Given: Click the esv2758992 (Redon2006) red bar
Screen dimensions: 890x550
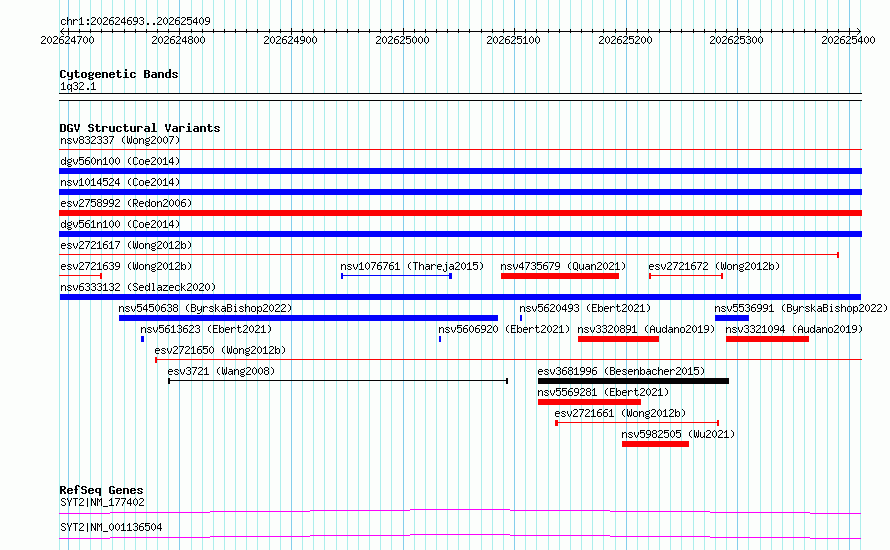Looking at the screenshot, I should coord(460,213).
